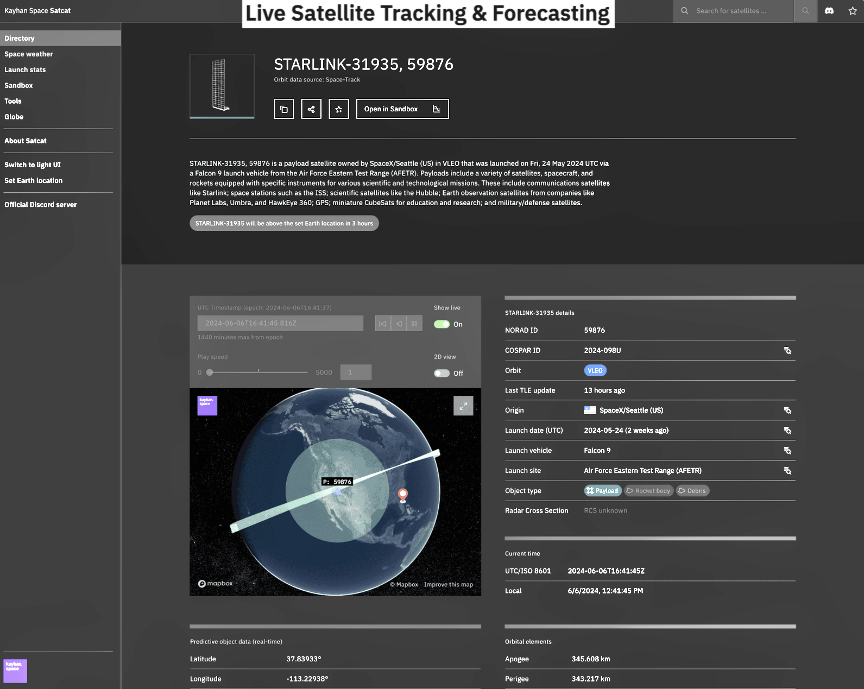
Task: Click the play reverse control
Action: click(x=399, y=324)
